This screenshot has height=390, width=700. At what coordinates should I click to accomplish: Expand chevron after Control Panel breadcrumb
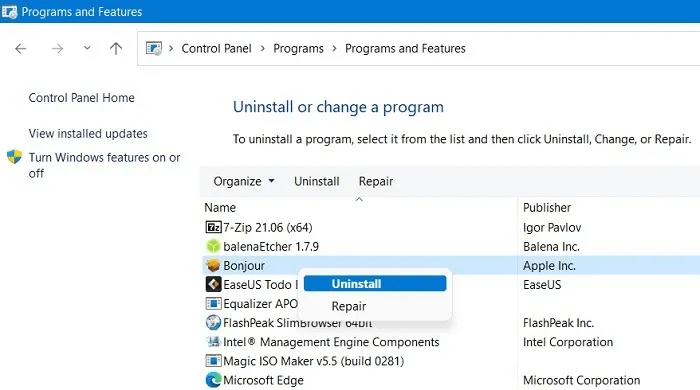[x=262, y=48]
